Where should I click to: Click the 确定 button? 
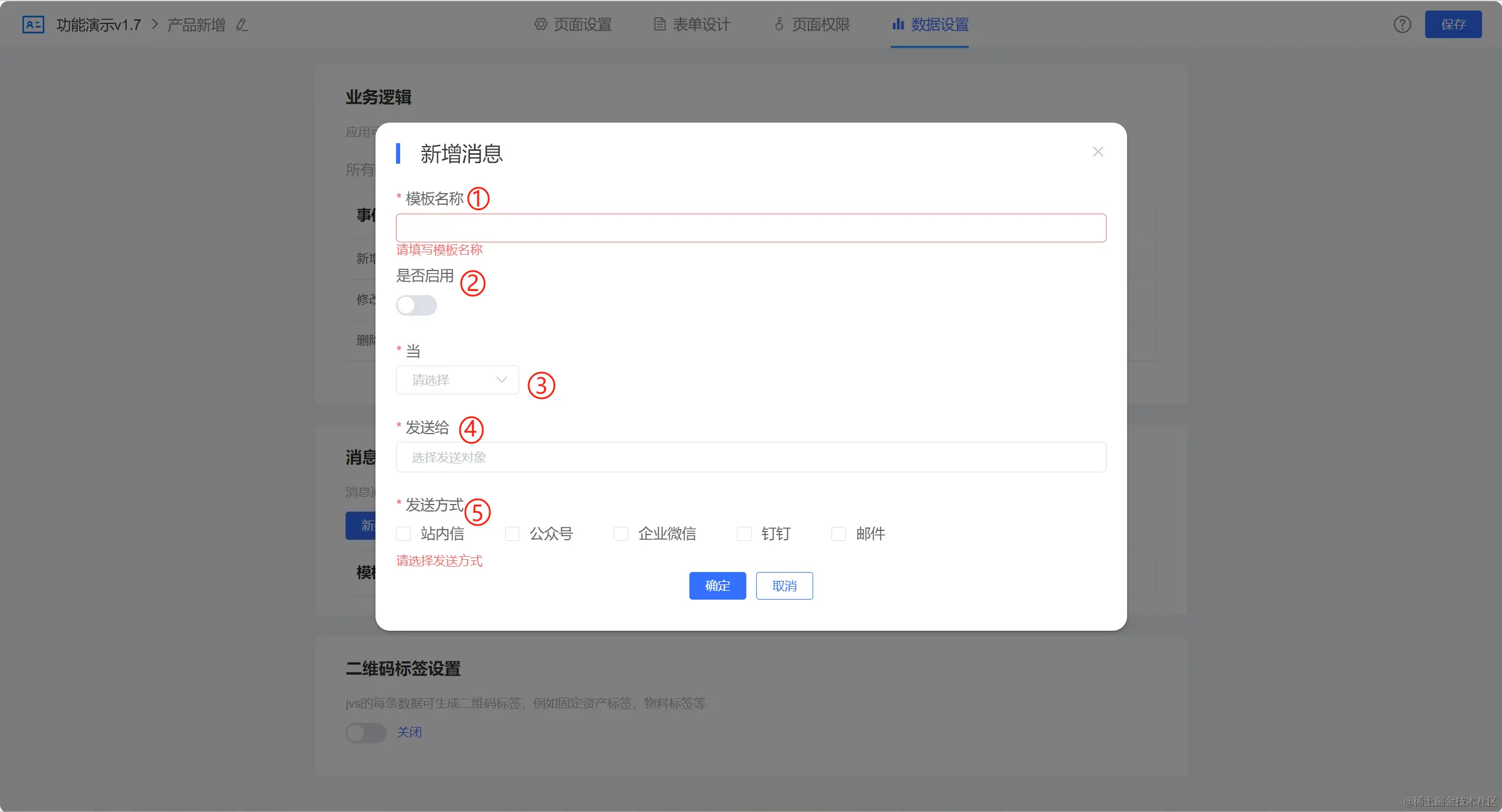[717, 586]
